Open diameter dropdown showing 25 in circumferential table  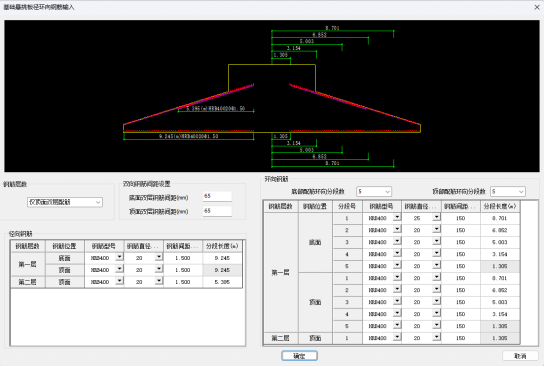pos(436,217)
